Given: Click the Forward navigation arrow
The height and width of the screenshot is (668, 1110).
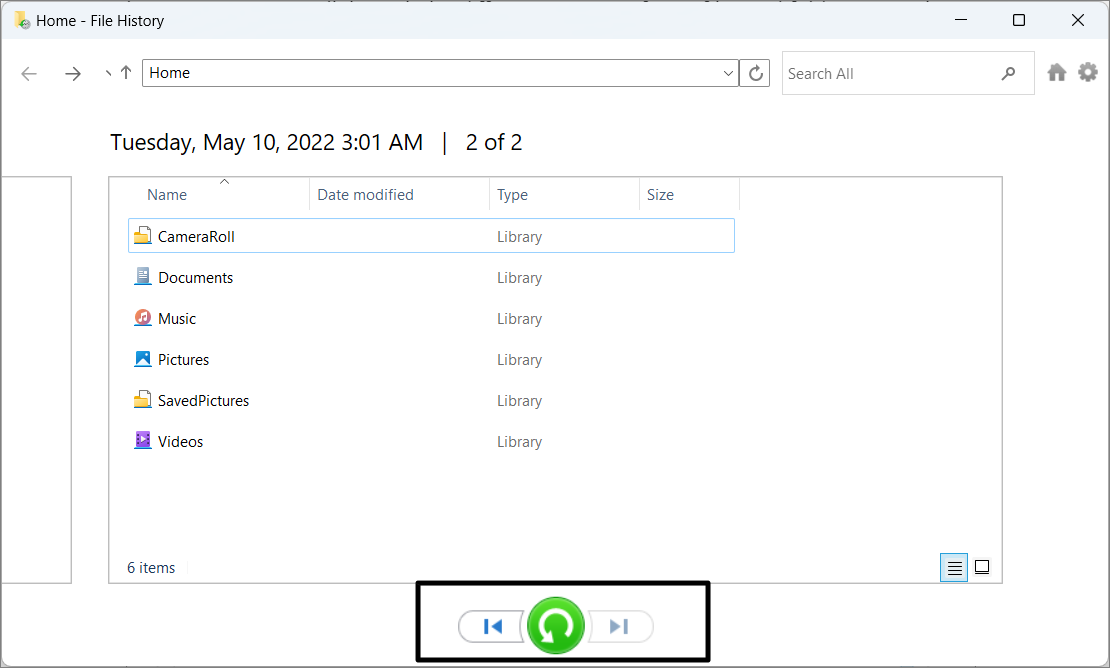Looking at the screenshot, I should click(x=73, y=74).
